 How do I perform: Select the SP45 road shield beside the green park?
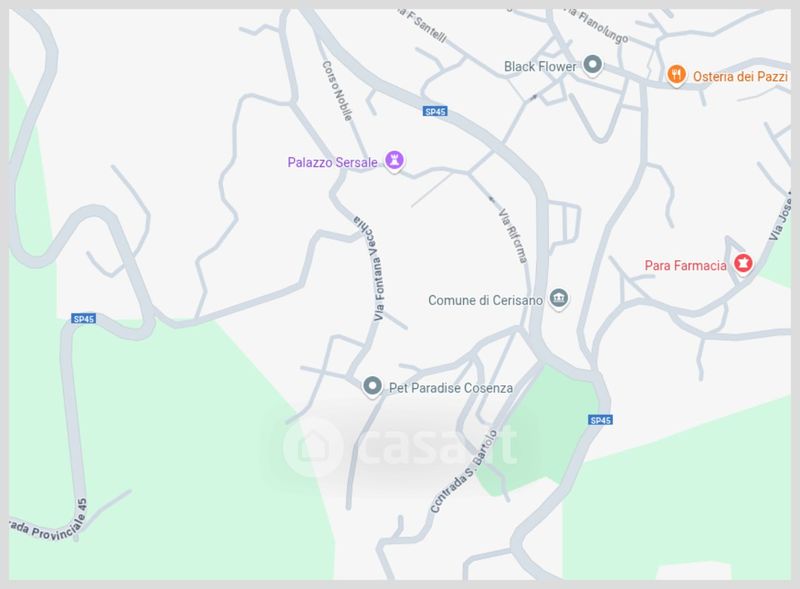(601, 420)
